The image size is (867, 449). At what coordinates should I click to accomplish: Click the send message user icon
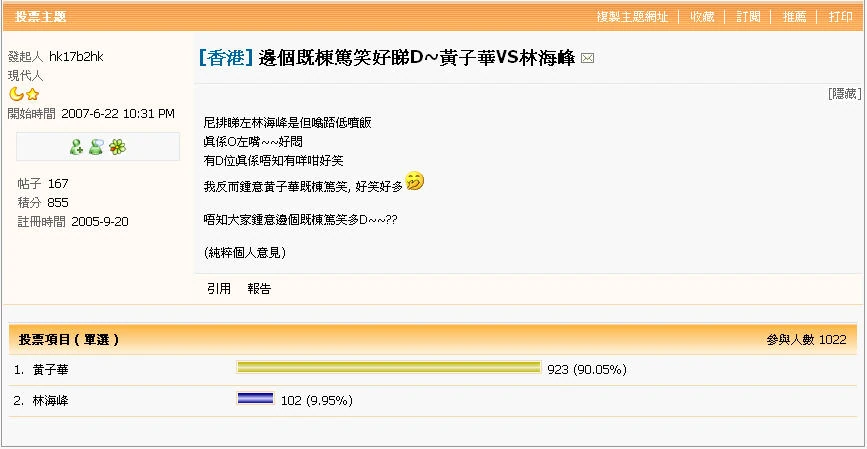96,147
